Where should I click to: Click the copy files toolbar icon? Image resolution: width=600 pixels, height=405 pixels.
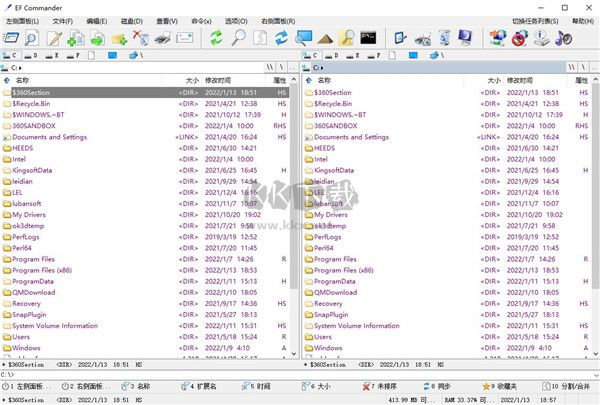tap(76, 38)
